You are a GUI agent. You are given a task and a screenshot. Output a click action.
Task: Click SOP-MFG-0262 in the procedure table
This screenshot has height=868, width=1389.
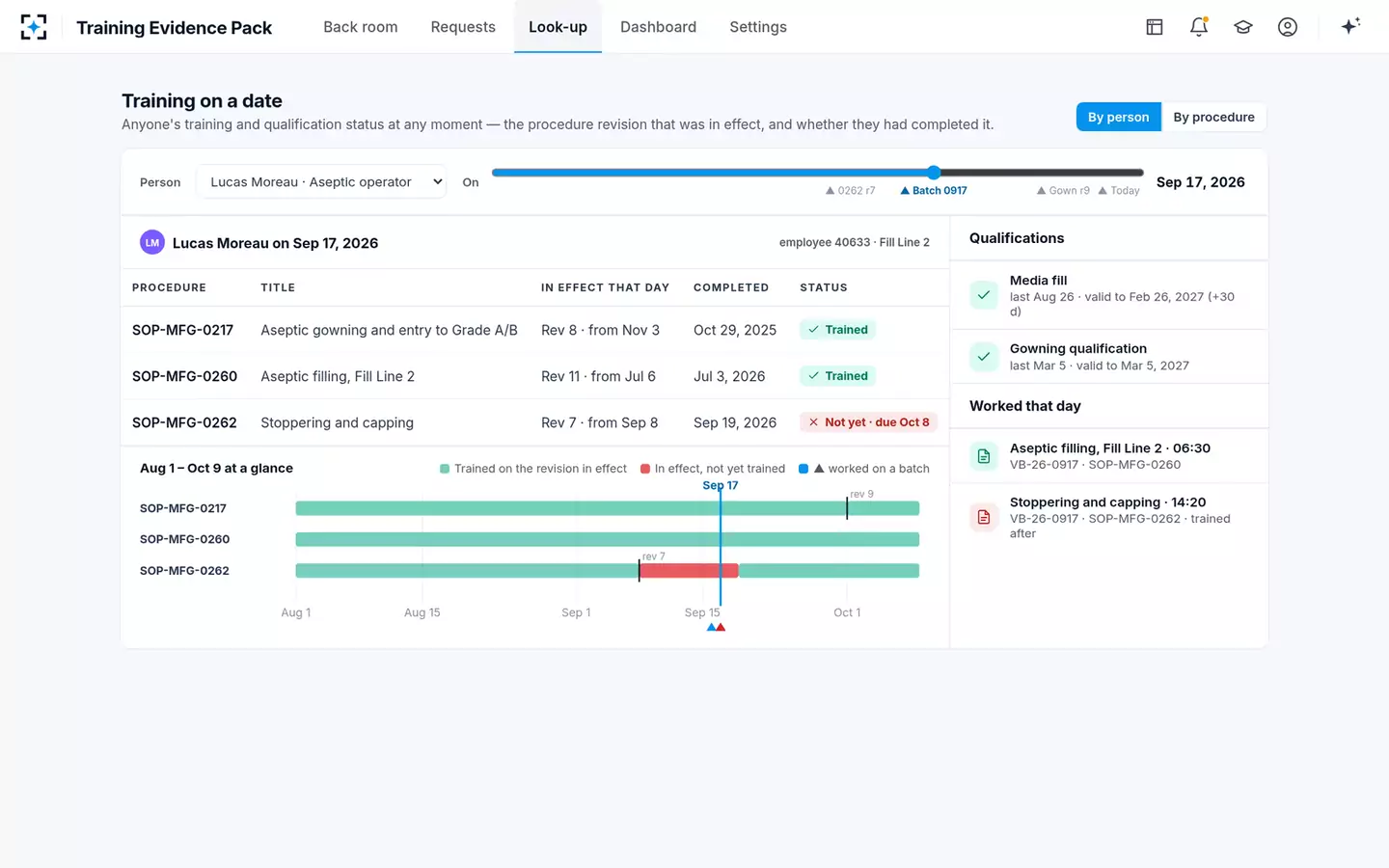pos(184,422)
